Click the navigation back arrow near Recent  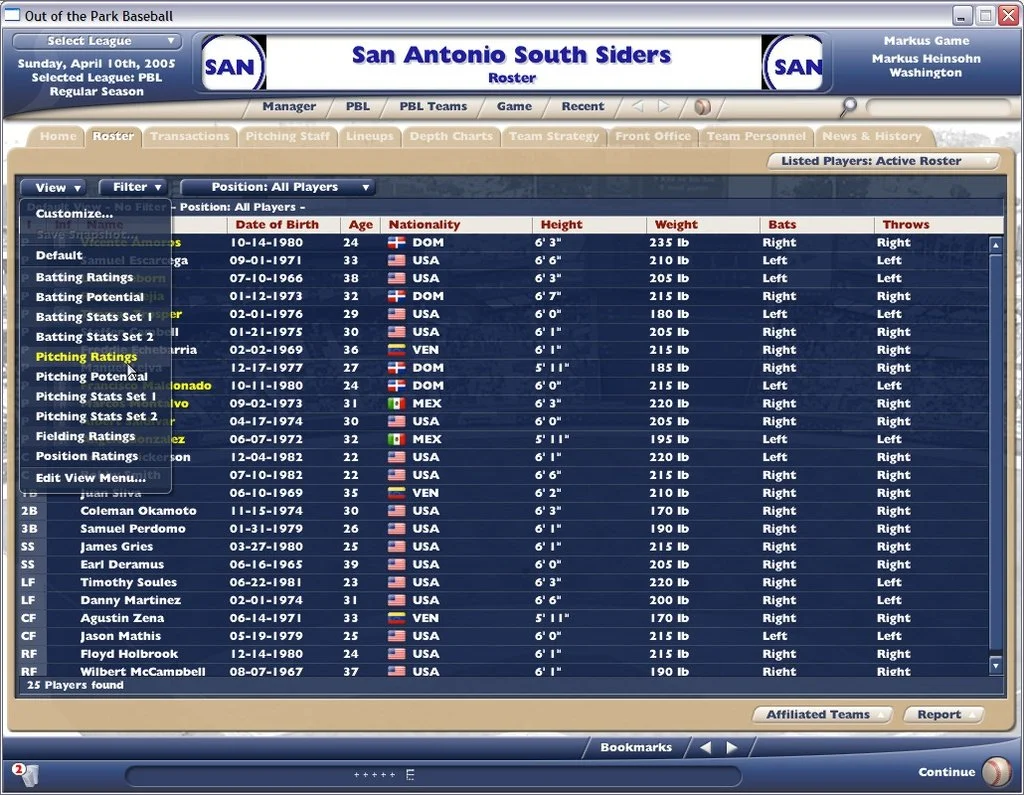tap(637, 106)
